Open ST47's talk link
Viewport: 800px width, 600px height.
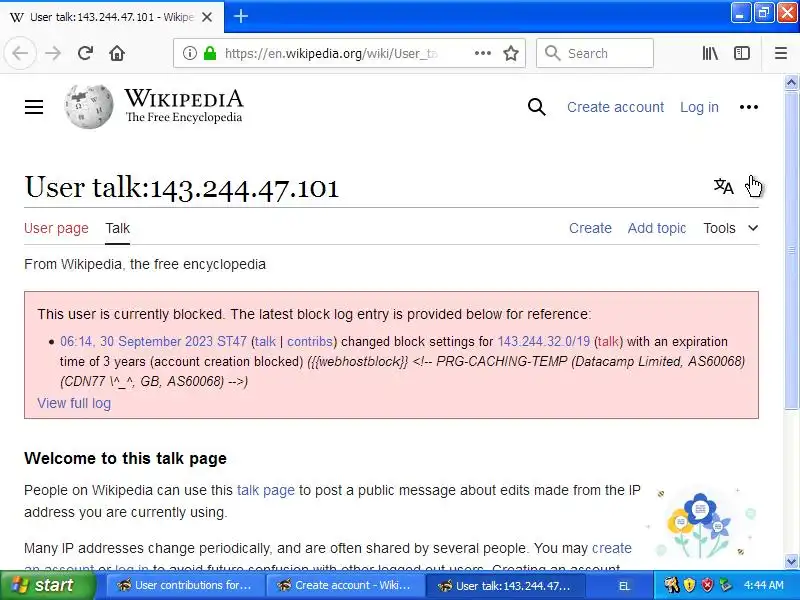click(265, 341)
